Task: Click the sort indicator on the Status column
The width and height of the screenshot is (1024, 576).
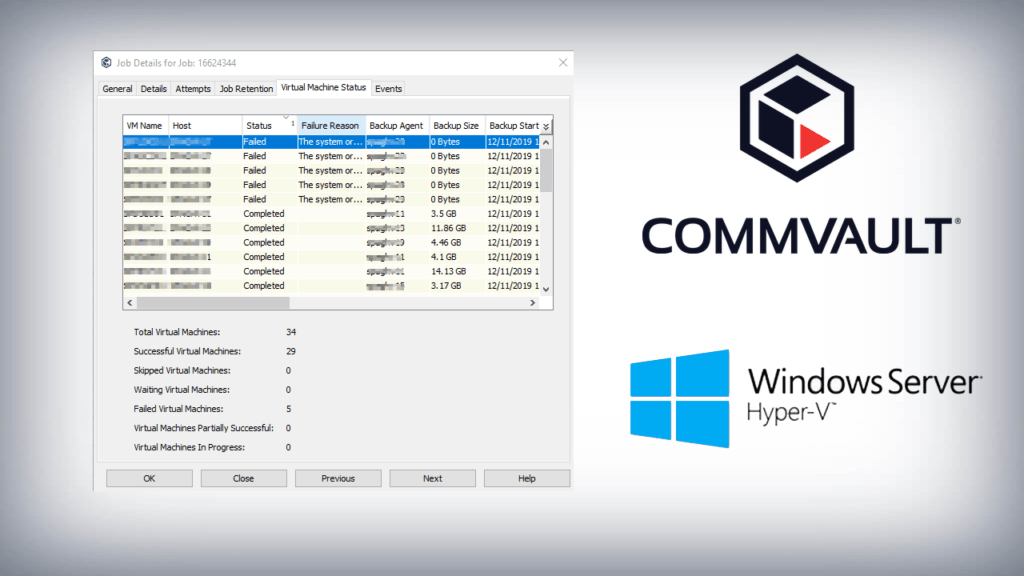Action: coord(287,120)
